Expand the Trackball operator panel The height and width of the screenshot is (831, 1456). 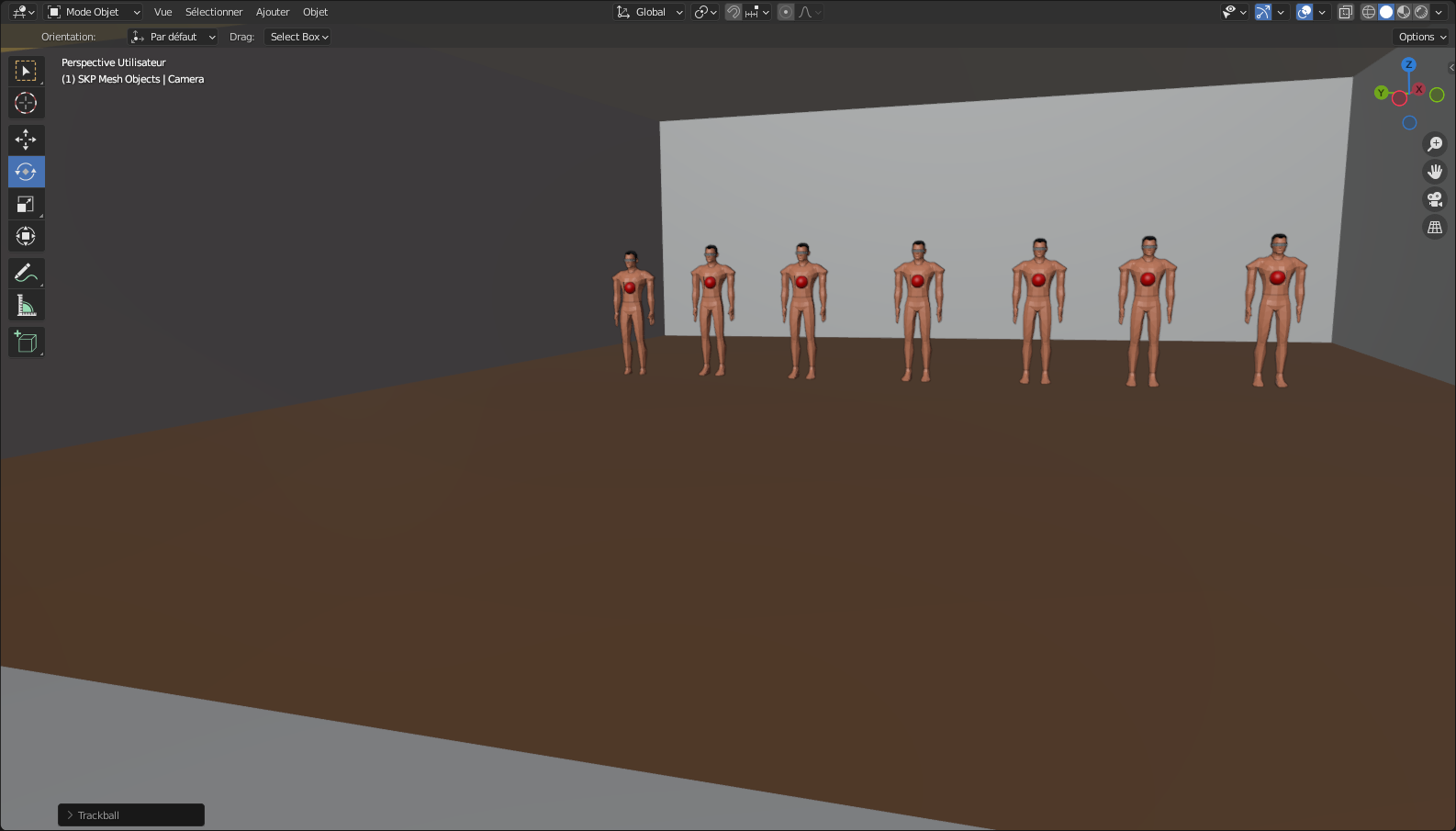pos(131,815)
